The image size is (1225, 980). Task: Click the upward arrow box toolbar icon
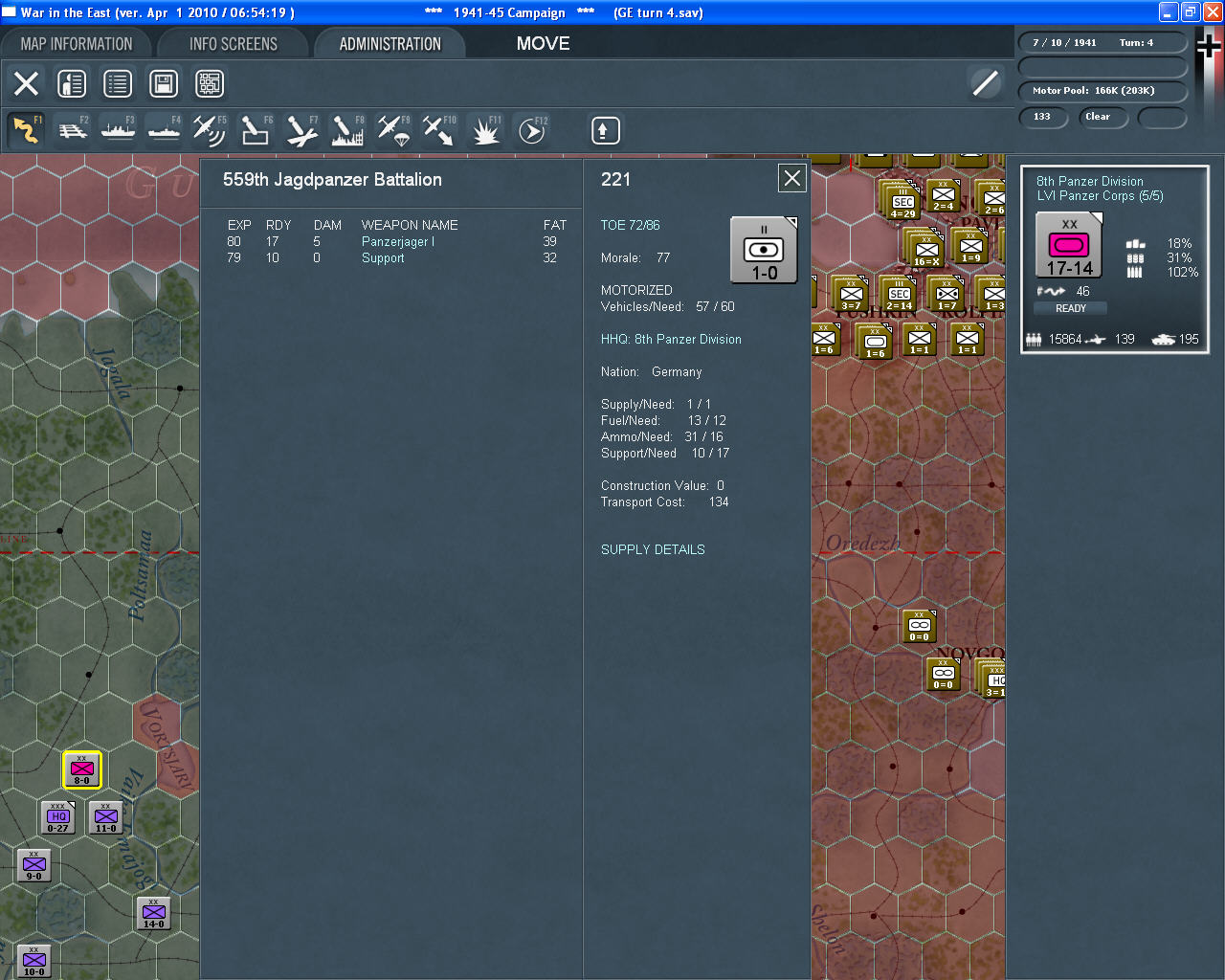click(605, 130)
